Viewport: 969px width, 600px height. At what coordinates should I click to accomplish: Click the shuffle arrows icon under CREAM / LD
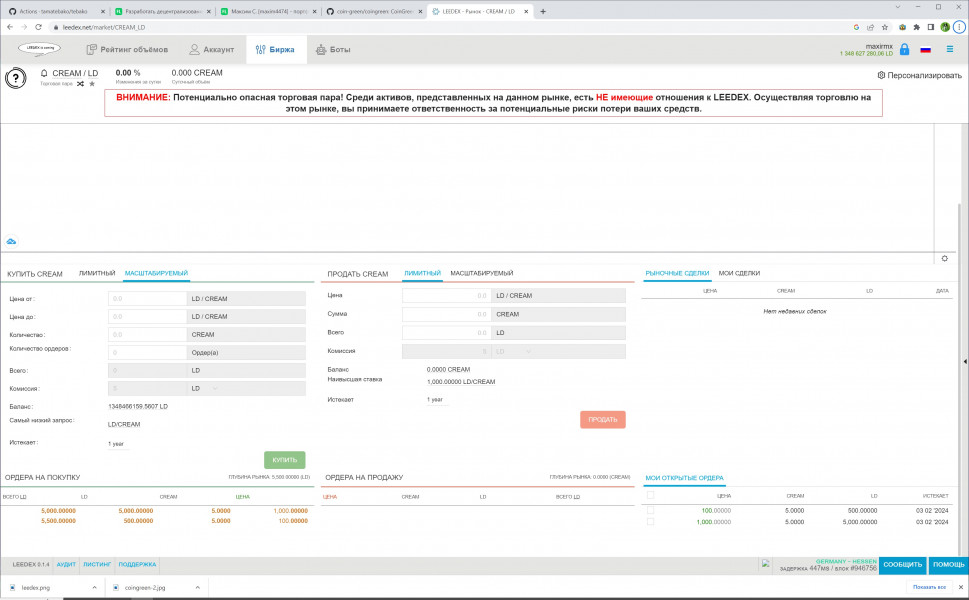coord(80,83)
